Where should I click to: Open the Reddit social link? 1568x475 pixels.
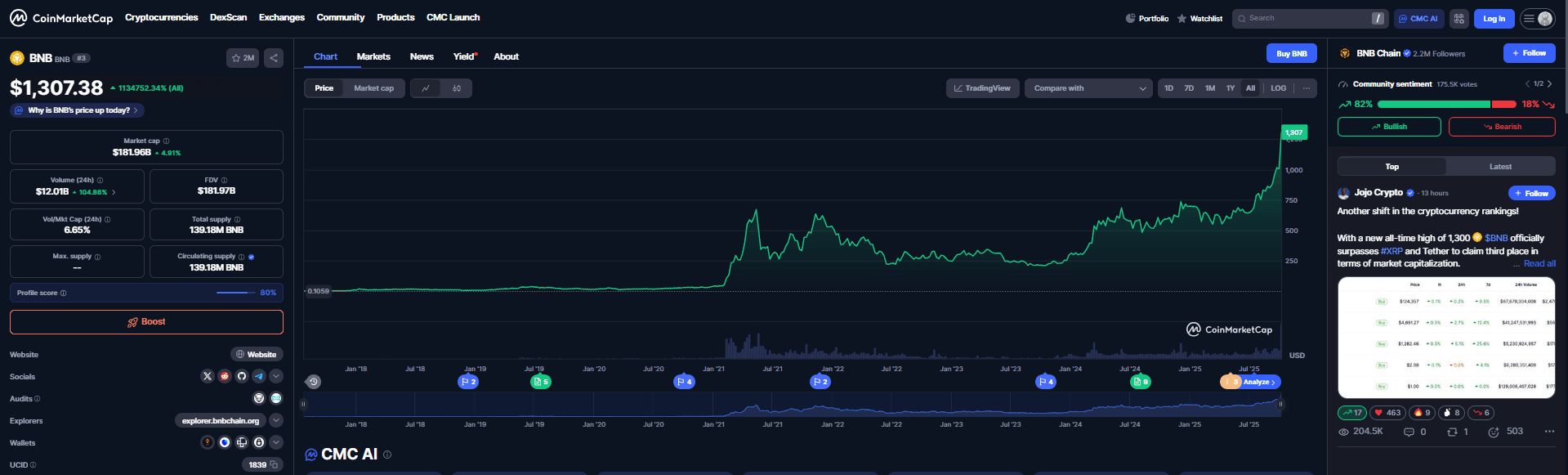(225, 376)
